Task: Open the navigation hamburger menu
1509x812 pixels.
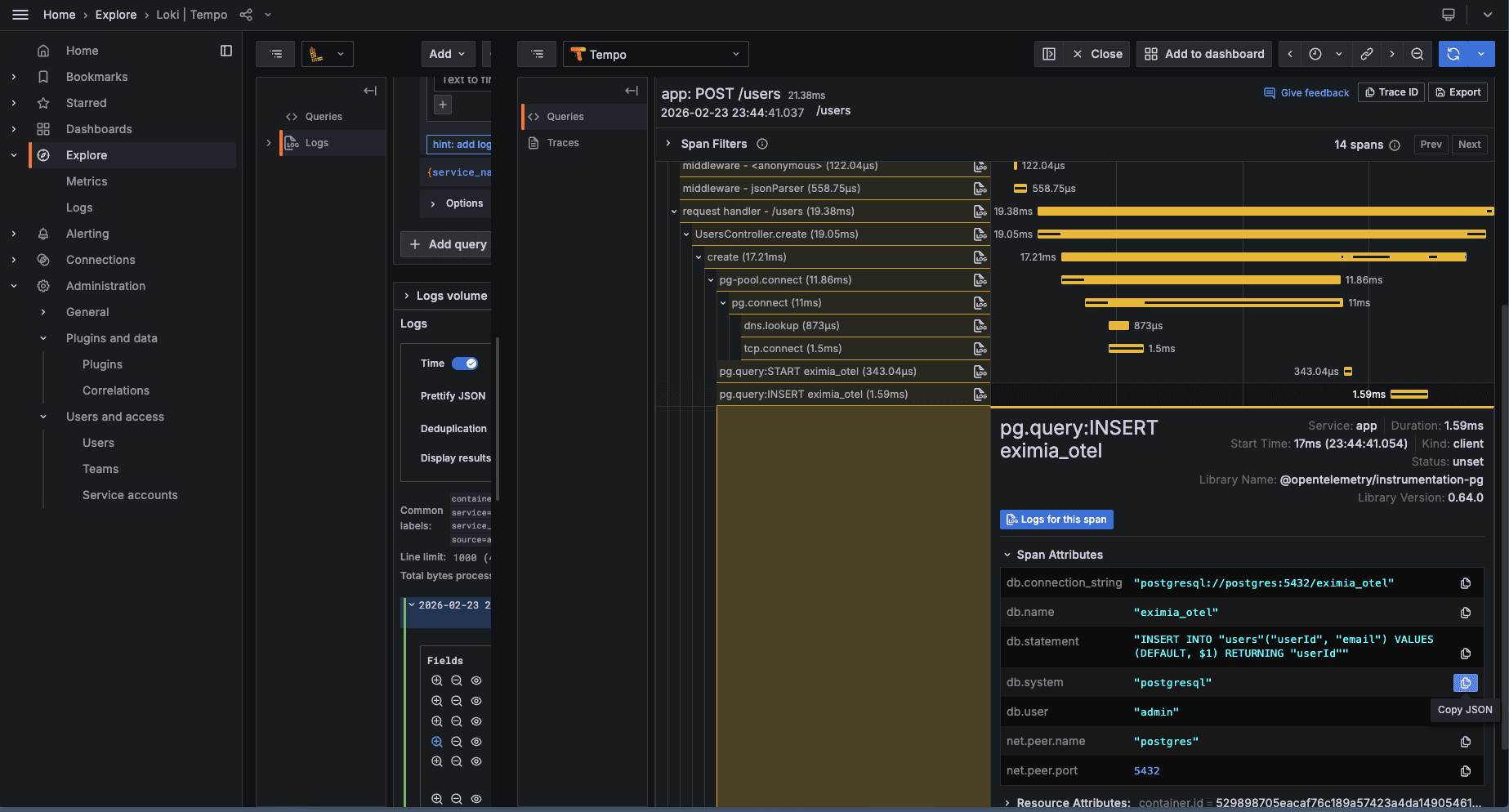Action: 20,14
